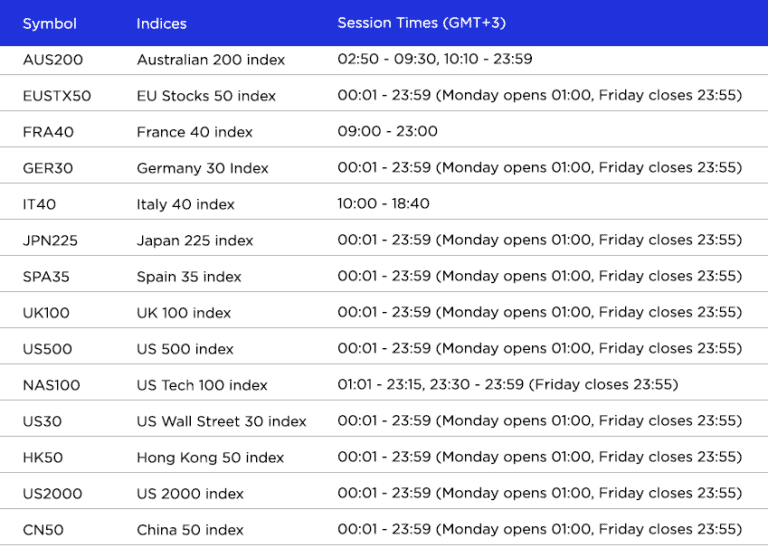Click the Indices column header

click(x=161, y=24)
